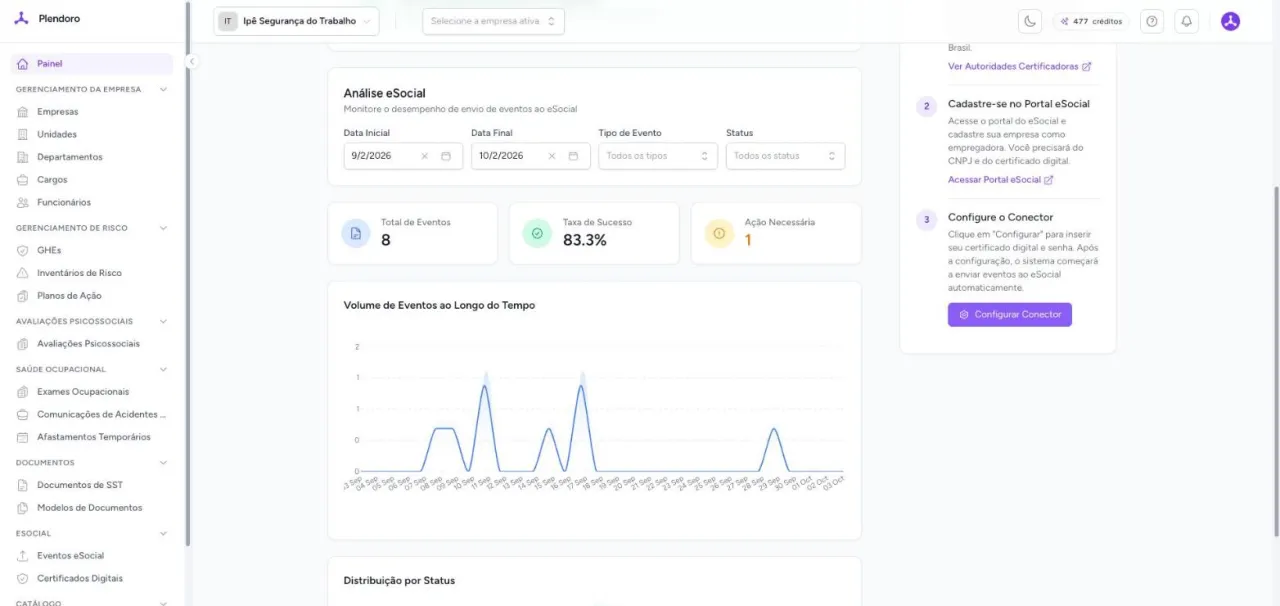Open the help question mark icon
The height and width of the screenshot is (606, 1280).
(x=1152, y=21)
